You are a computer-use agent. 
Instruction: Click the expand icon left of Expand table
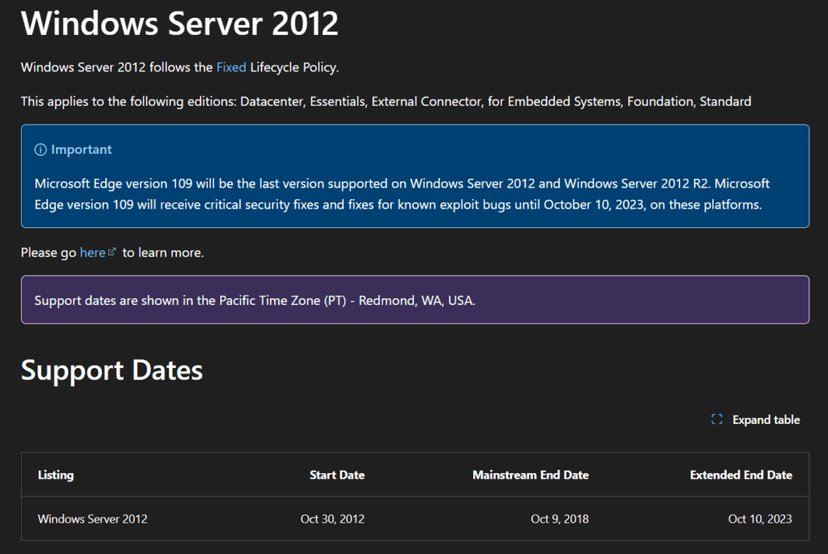(x=717, y=420)
